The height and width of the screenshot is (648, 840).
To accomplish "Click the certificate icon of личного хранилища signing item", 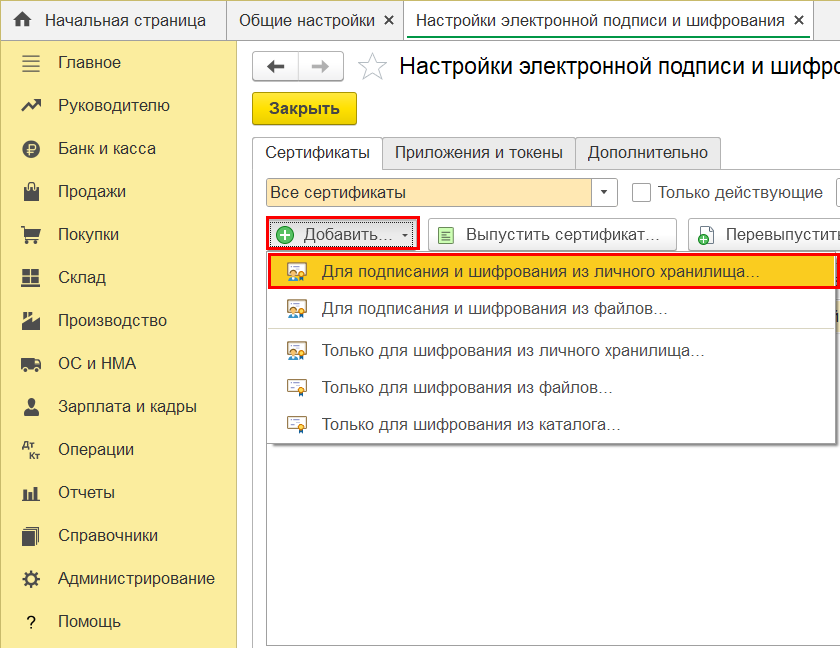I will pyautogui.click(x=297, y=272).
